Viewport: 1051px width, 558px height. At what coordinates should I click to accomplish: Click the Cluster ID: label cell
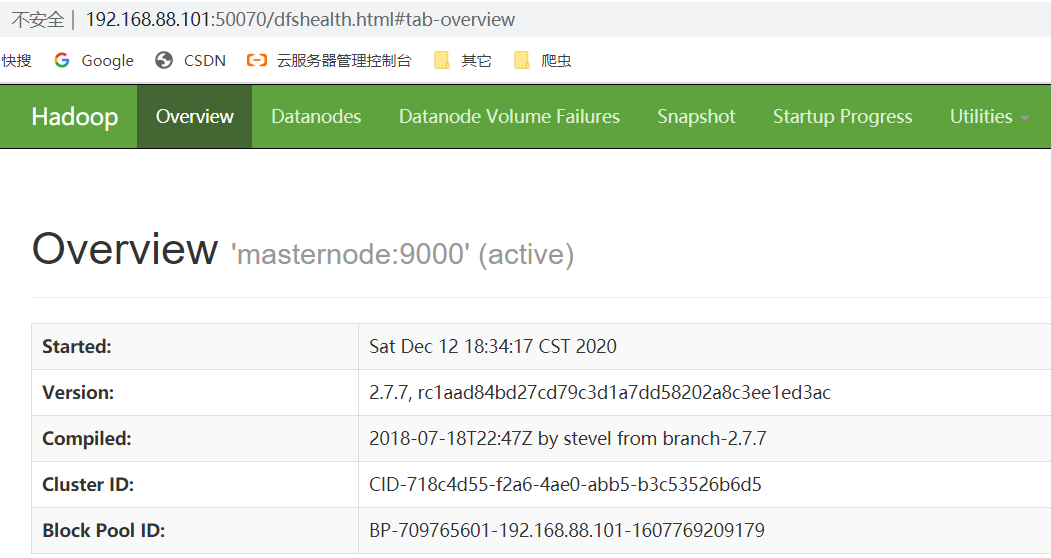click(195, 484)
